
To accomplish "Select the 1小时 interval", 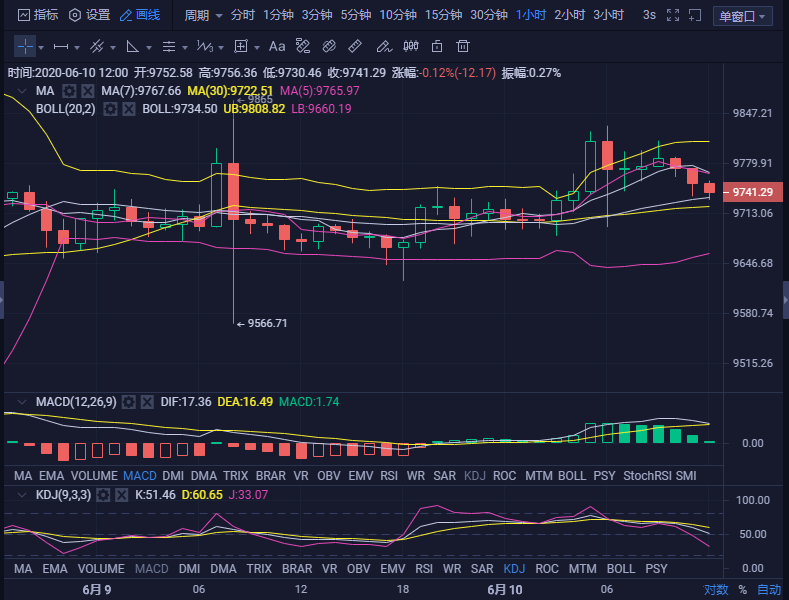I will 531,15.
